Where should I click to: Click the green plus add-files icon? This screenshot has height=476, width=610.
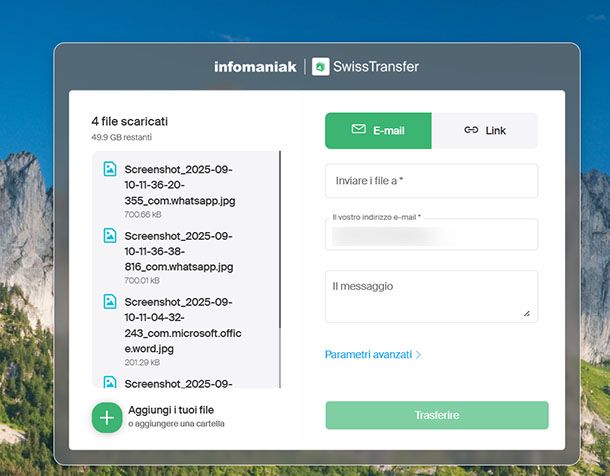[107, 418]
